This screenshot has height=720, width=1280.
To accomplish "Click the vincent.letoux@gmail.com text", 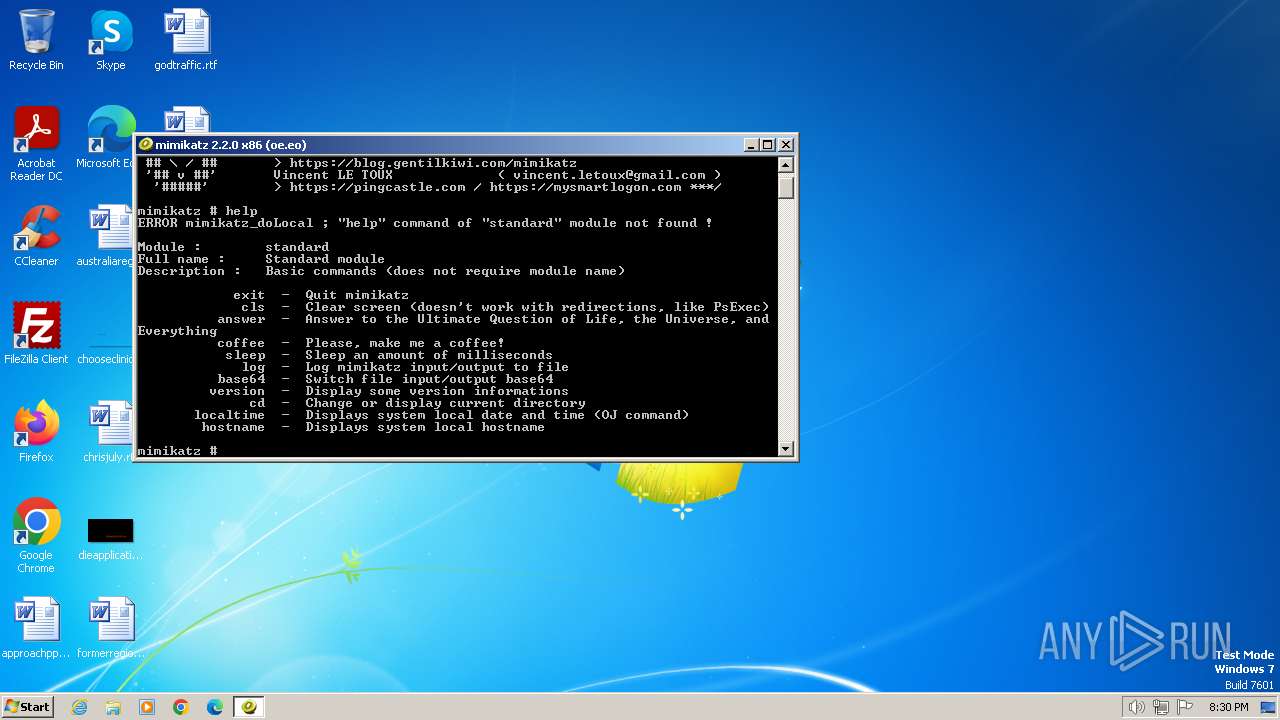I will tap(609, 175).
